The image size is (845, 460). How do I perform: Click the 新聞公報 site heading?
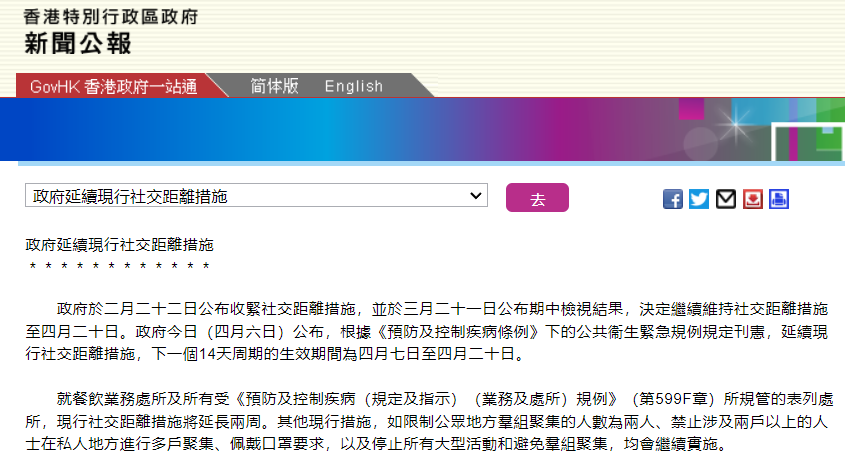78,44
